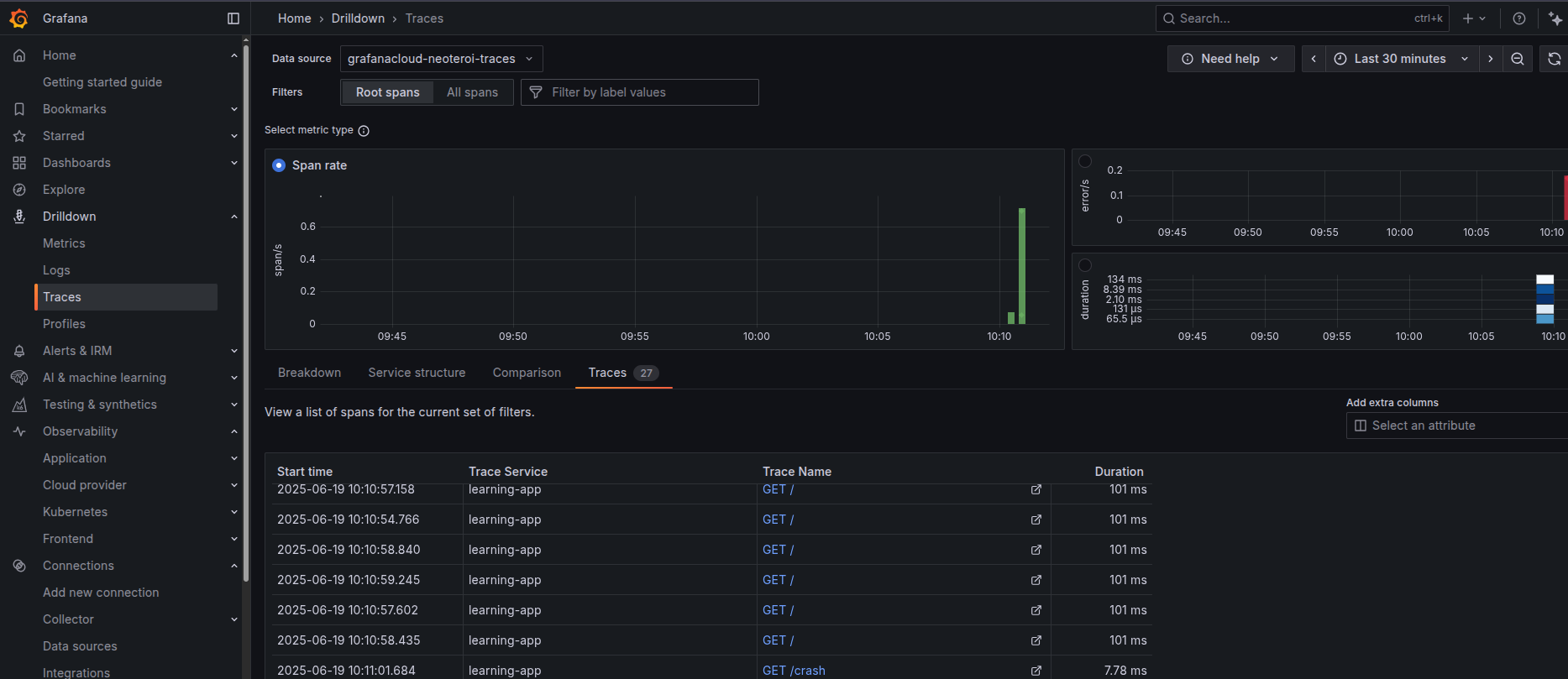Click the Alerts & IRM bell icon

(19, 351)
